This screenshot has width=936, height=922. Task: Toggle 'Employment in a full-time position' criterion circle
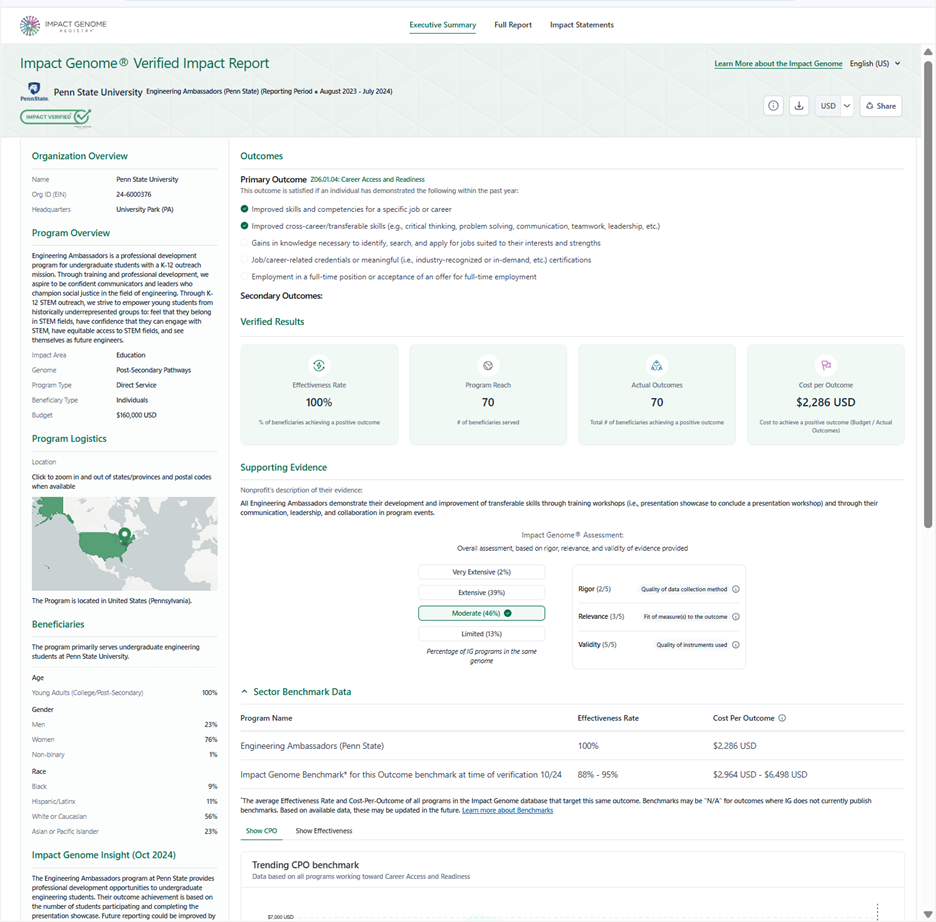244,276
